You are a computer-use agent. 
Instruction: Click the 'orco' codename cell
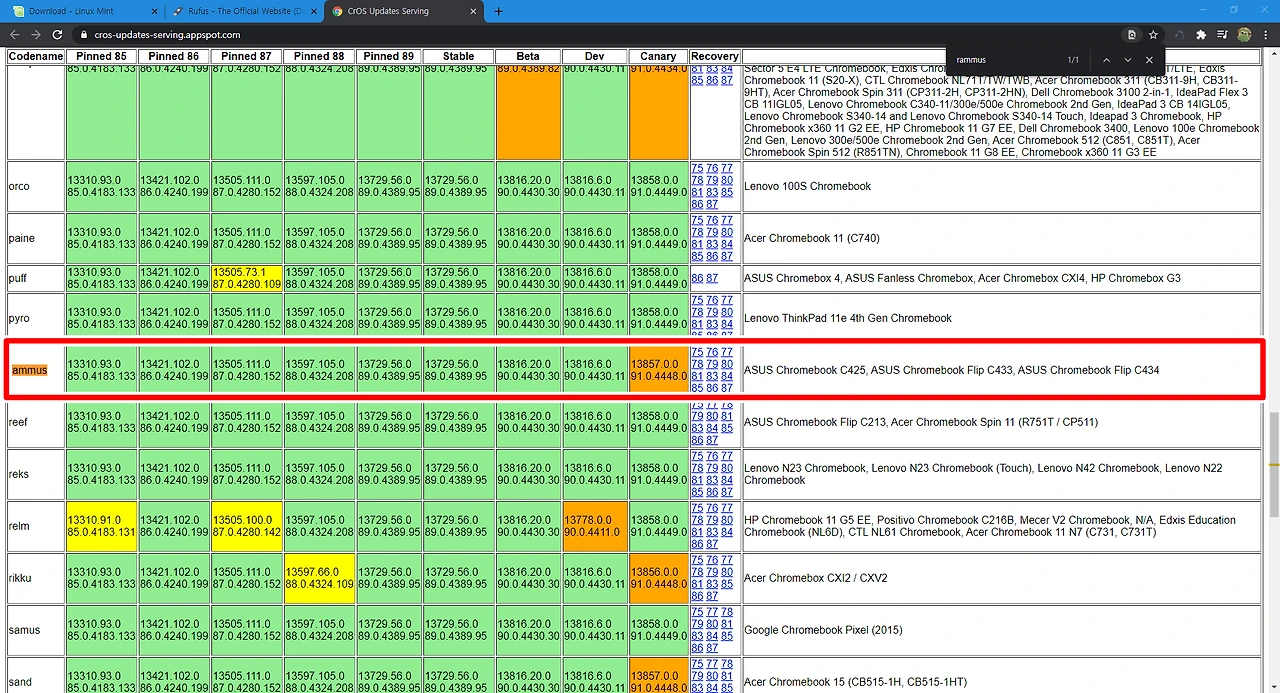[36, 186]
